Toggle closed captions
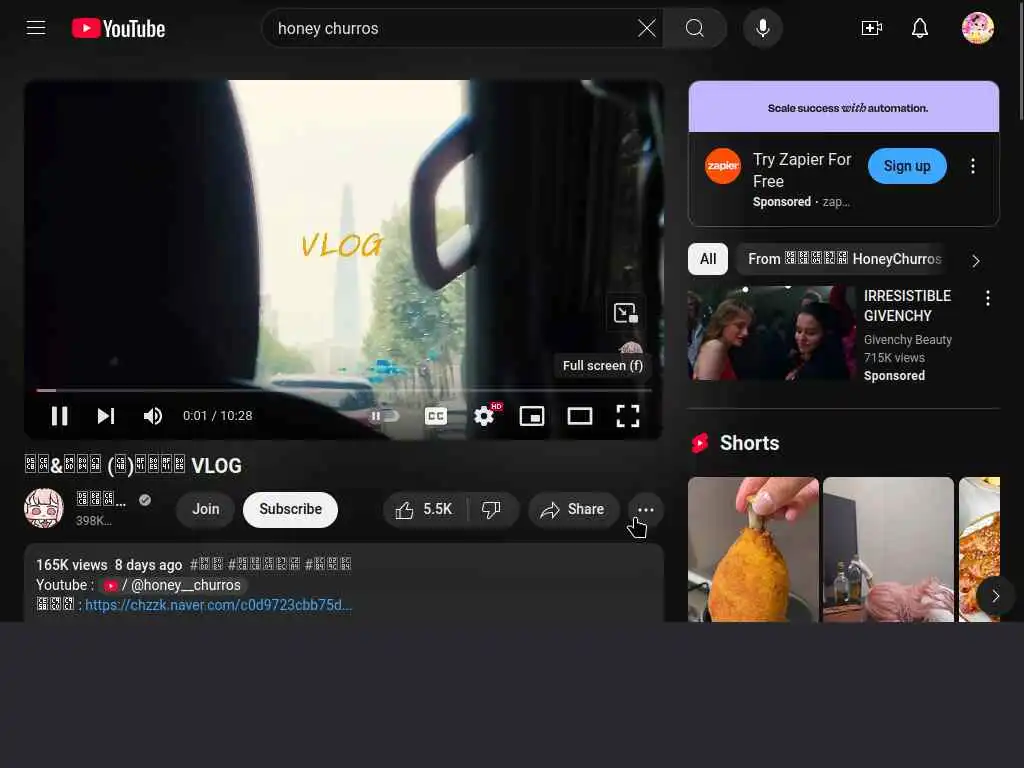This screenshot has width=1024, height=768. tap(436, 416)
